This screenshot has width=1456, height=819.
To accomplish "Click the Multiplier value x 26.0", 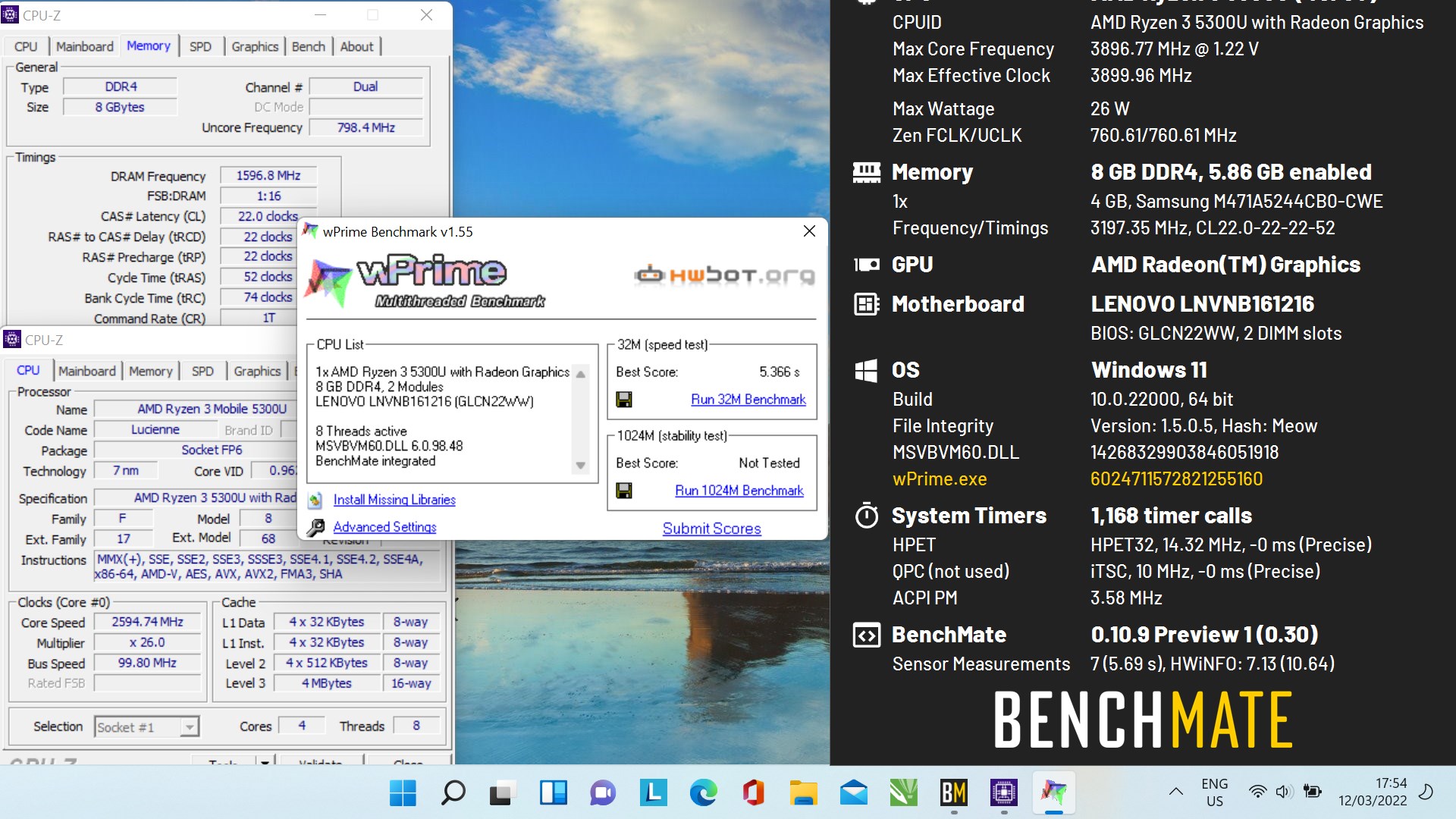I will coord(147,642).
